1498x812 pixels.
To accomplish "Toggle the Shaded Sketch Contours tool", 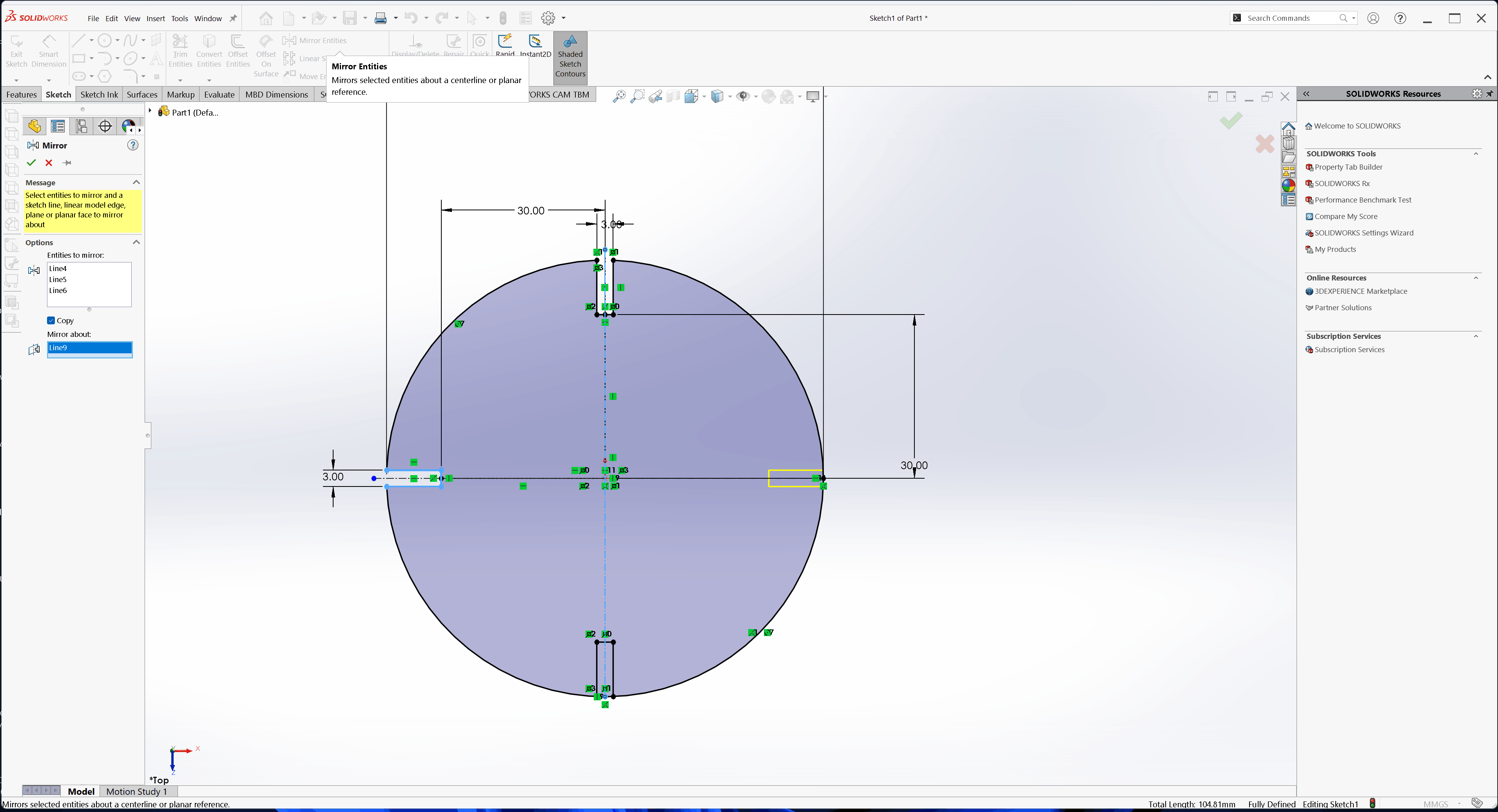I will pos(570,58).
